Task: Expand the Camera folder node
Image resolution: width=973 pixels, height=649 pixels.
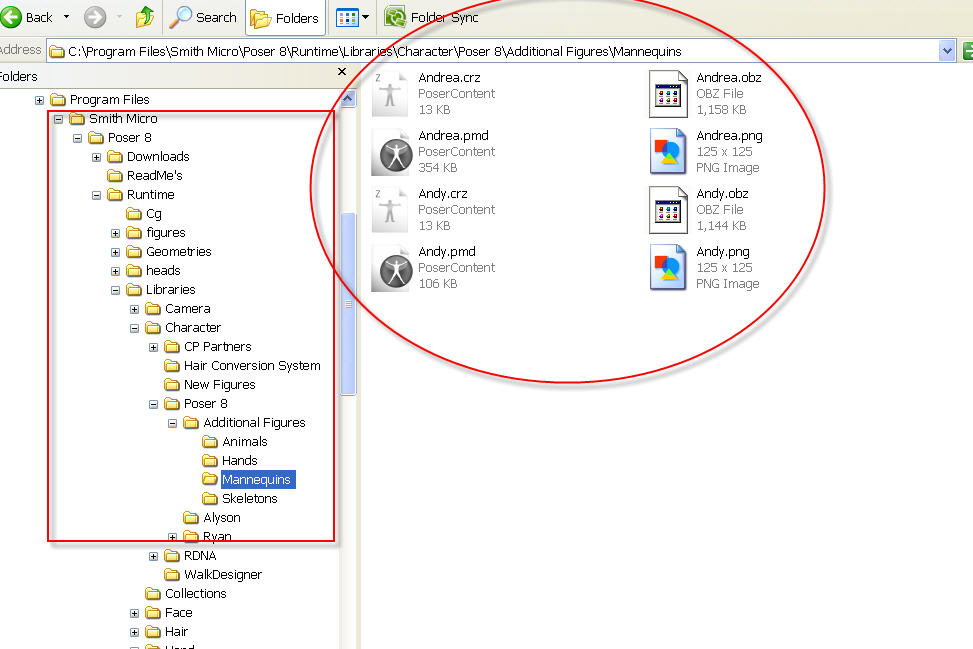Action: pyautogui.click(x=135, y=309)
